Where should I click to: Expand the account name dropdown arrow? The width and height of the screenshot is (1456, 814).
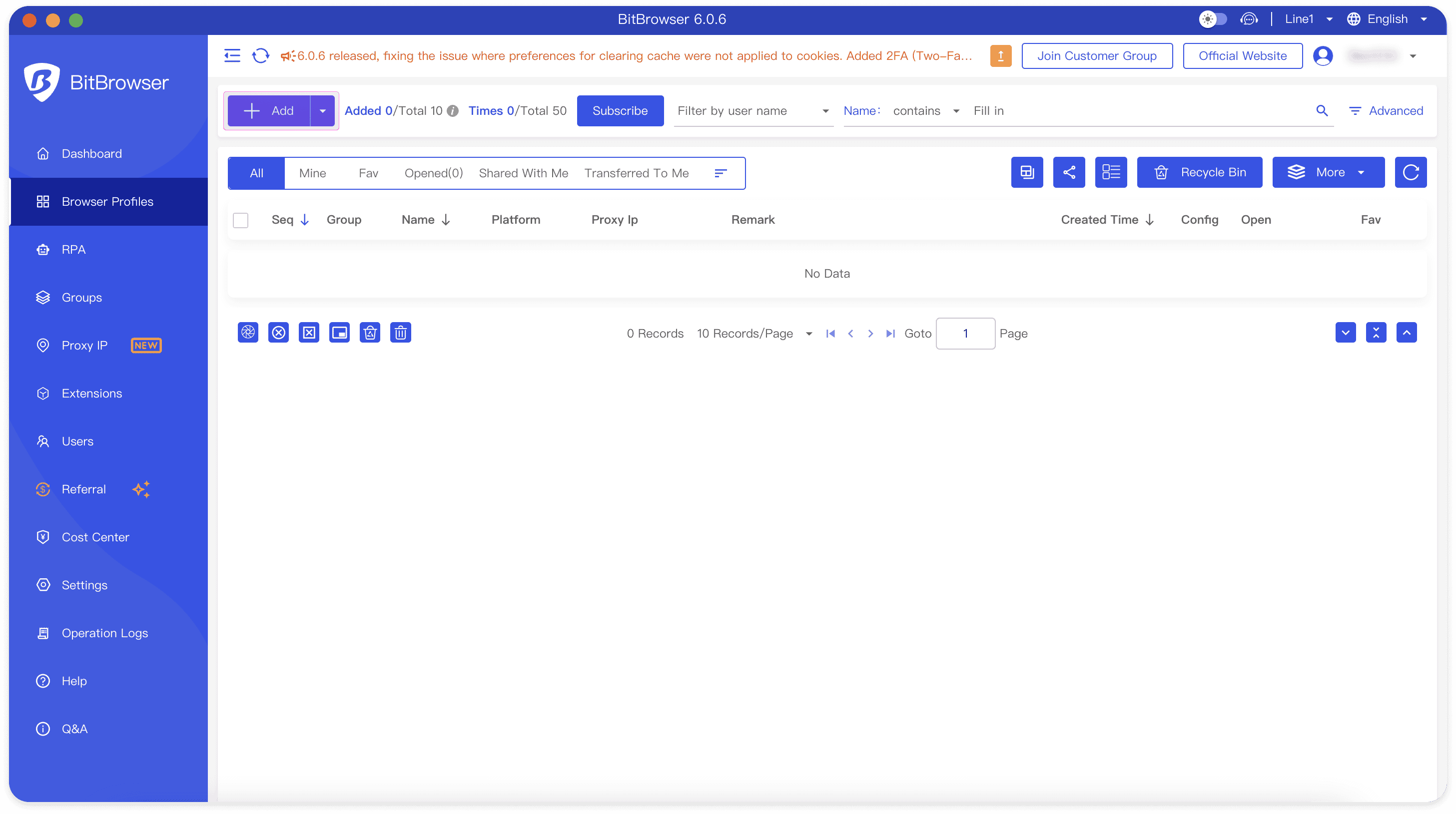[1413, 56]
